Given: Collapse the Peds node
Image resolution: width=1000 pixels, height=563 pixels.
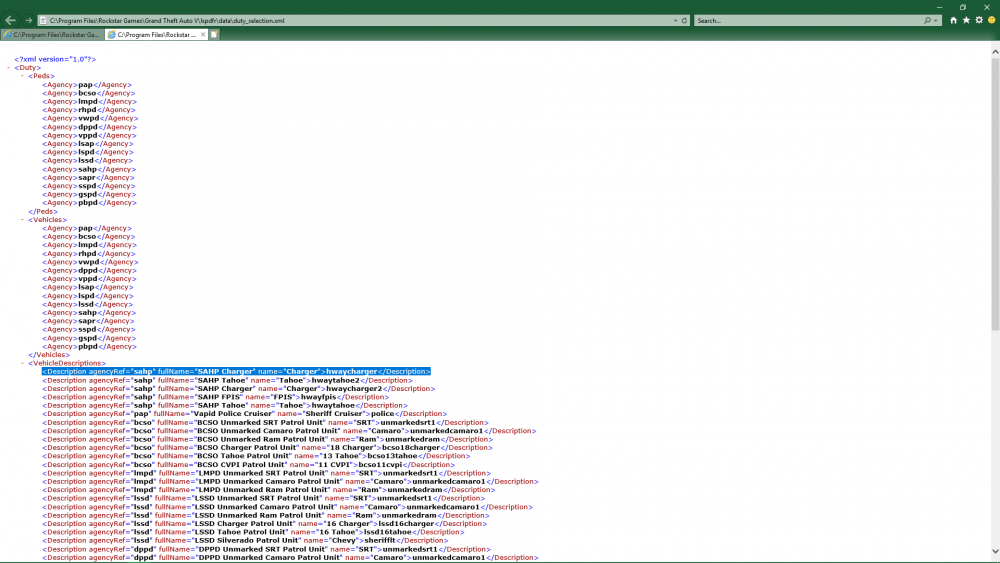Looking at the screenshot, I should coord(22,76).
